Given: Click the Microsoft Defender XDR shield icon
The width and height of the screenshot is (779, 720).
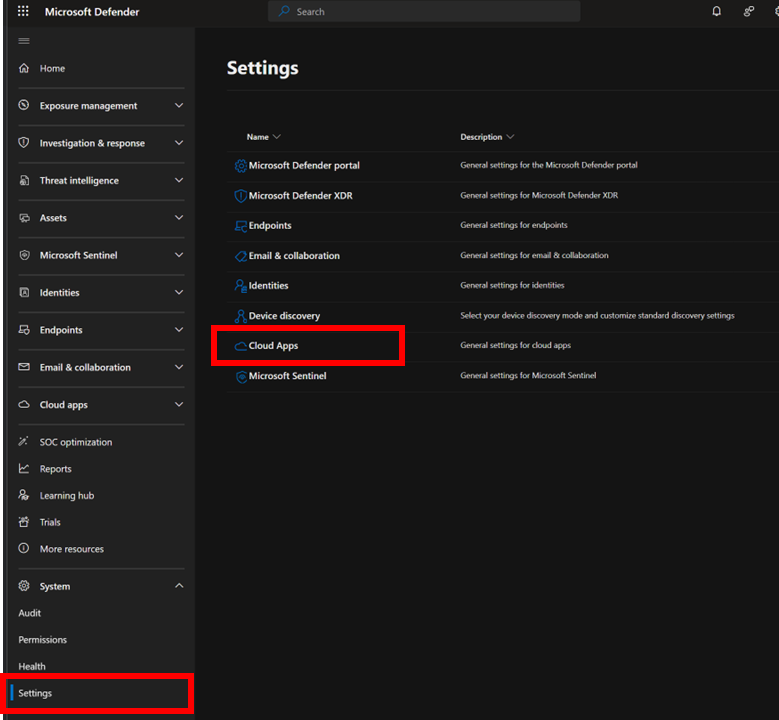Looking at the screenshot, I should tap(240, 196).
